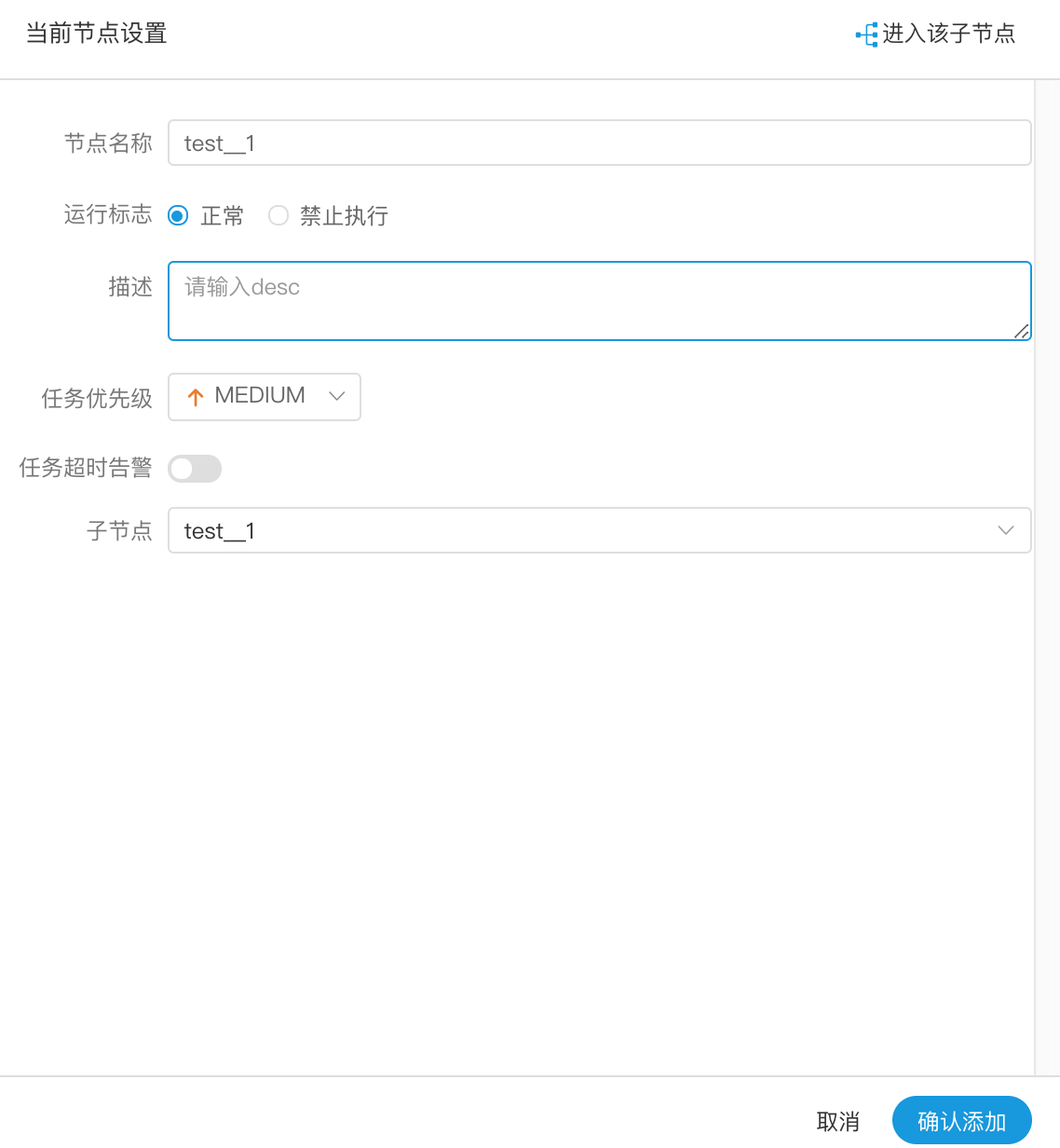Click the 描述 label

coord(130,287)
